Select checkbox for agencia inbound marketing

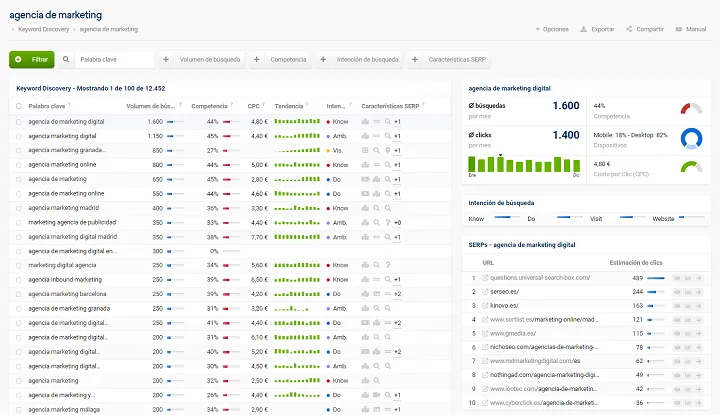[19, 280]
